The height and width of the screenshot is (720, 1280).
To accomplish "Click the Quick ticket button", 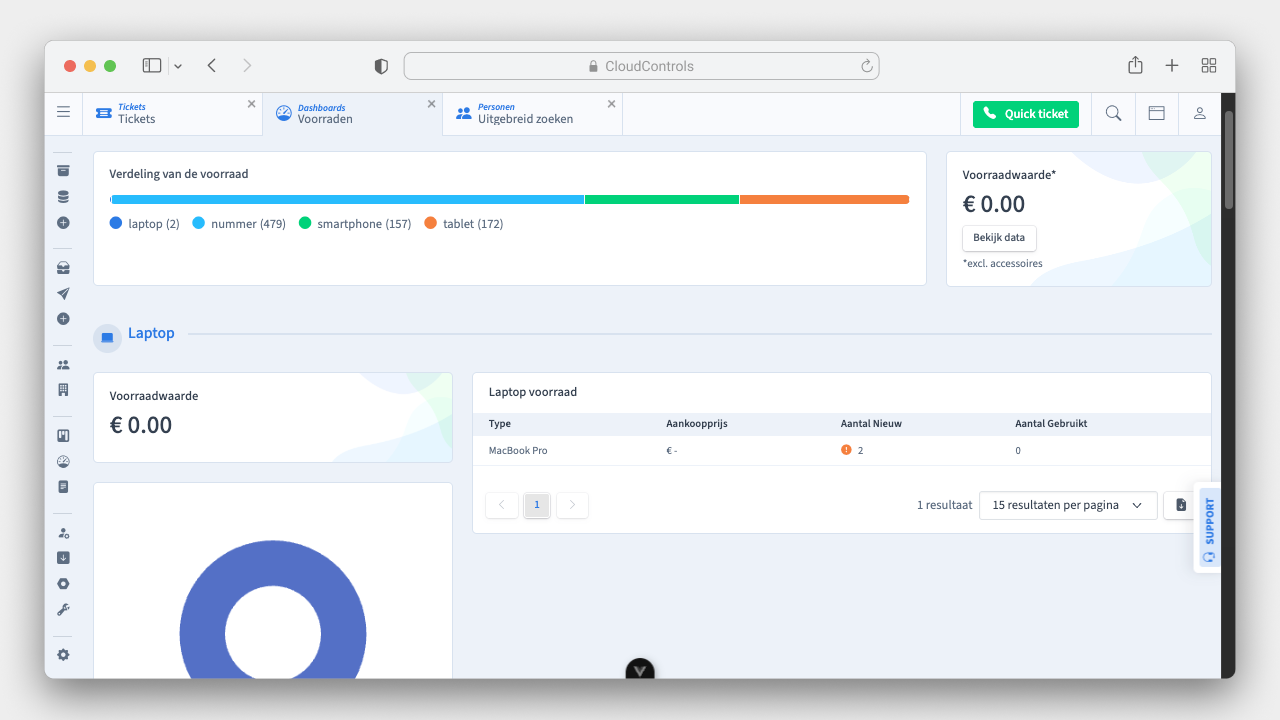I will pos(1025,114).
